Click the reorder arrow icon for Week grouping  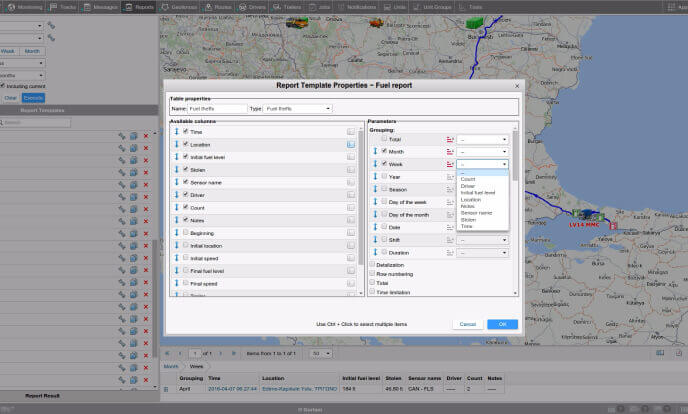376,163
